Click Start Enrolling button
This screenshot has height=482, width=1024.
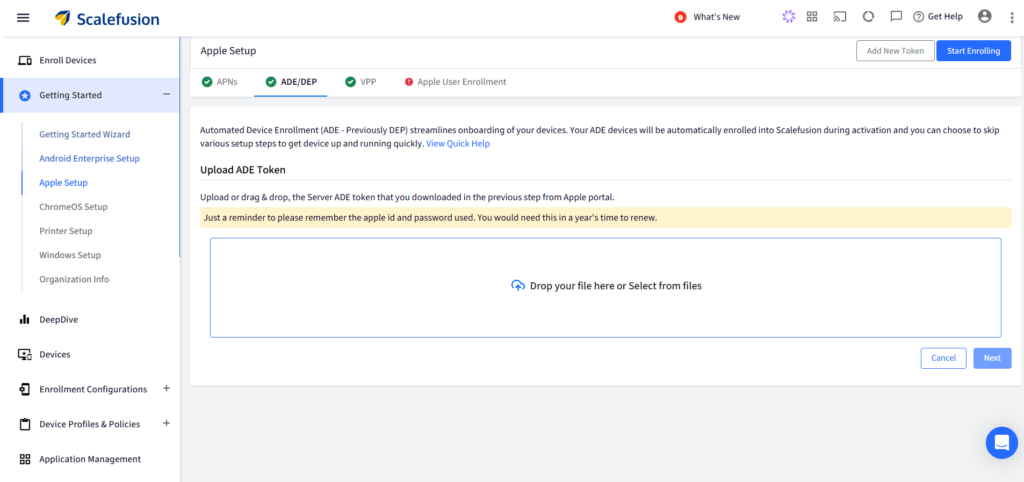(974, 51)
